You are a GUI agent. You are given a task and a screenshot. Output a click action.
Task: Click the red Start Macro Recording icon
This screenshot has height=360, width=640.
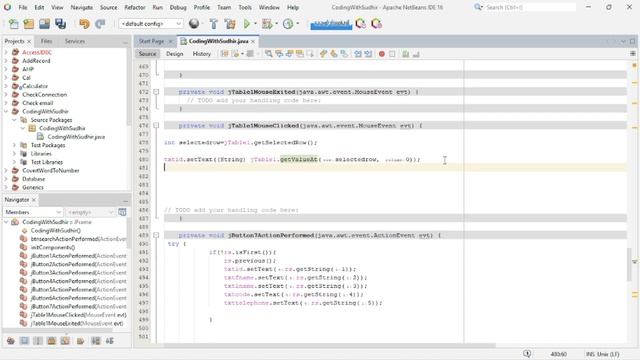pos(382,54)
